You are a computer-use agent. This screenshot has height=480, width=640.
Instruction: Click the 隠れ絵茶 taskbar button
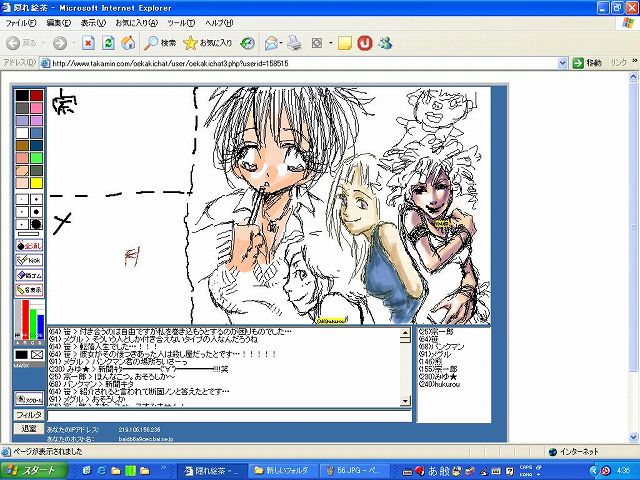212,471
